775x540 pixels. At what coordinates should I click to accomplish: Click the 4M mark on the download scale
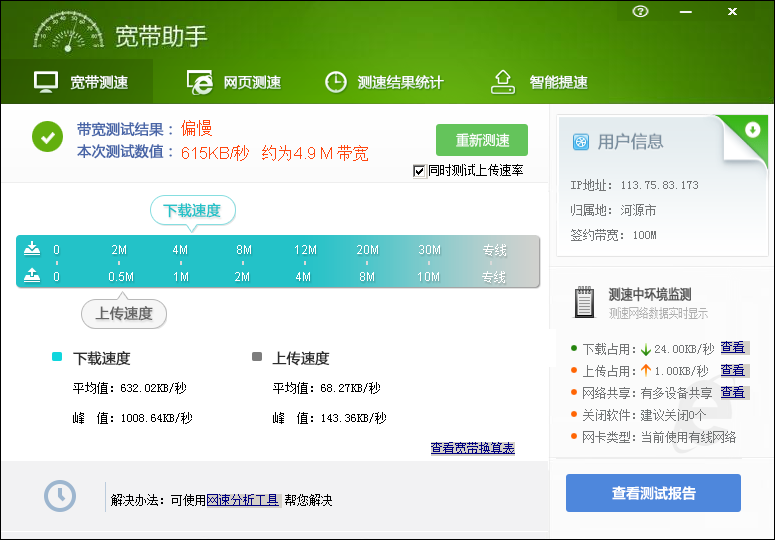(x=180, y=250)
